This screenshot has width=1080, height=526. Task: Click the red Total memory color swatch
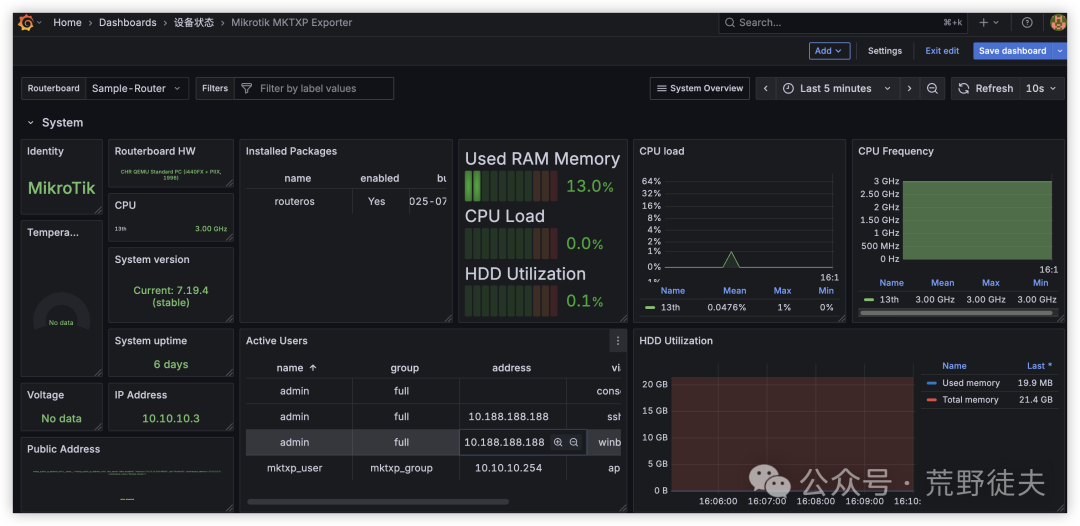(932, 400)
